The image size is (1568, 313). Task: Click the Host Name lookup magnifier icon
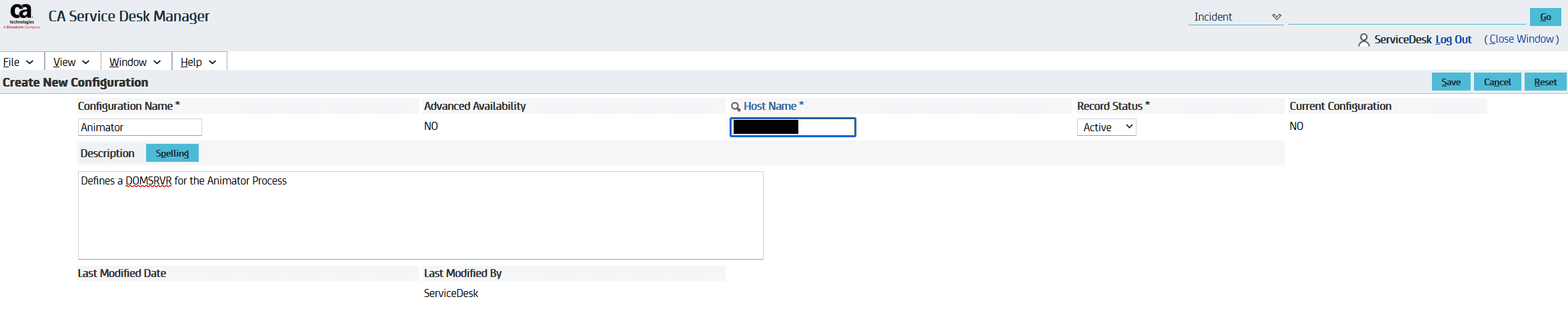click(736, 107)
